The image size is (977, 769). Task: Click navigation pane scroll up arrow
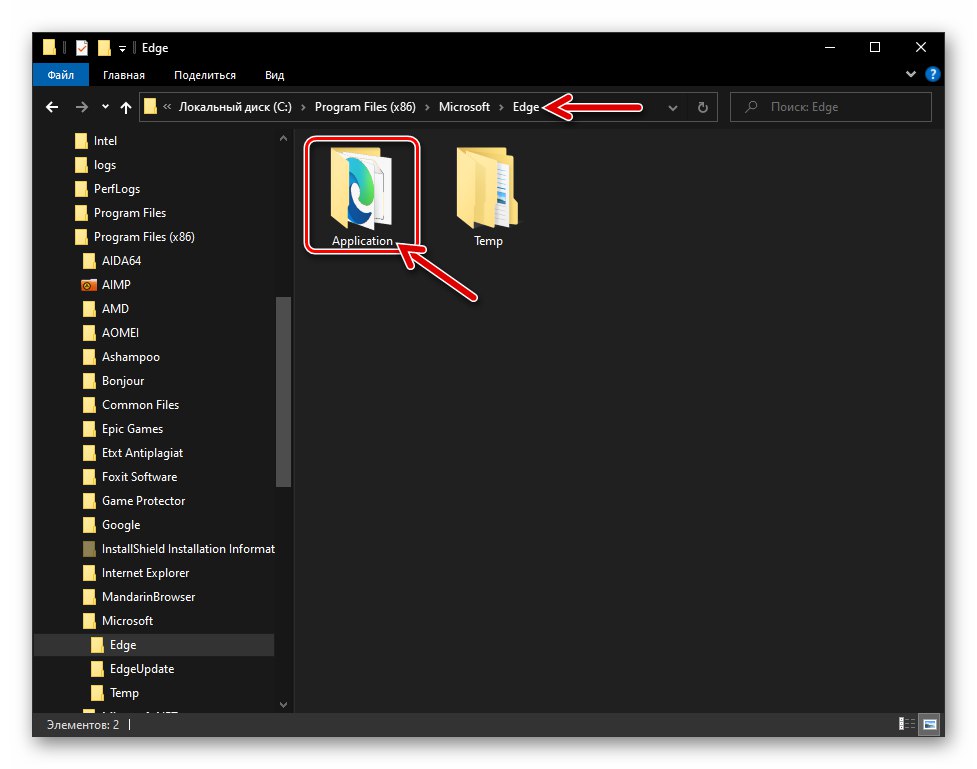tap(284, 138)
